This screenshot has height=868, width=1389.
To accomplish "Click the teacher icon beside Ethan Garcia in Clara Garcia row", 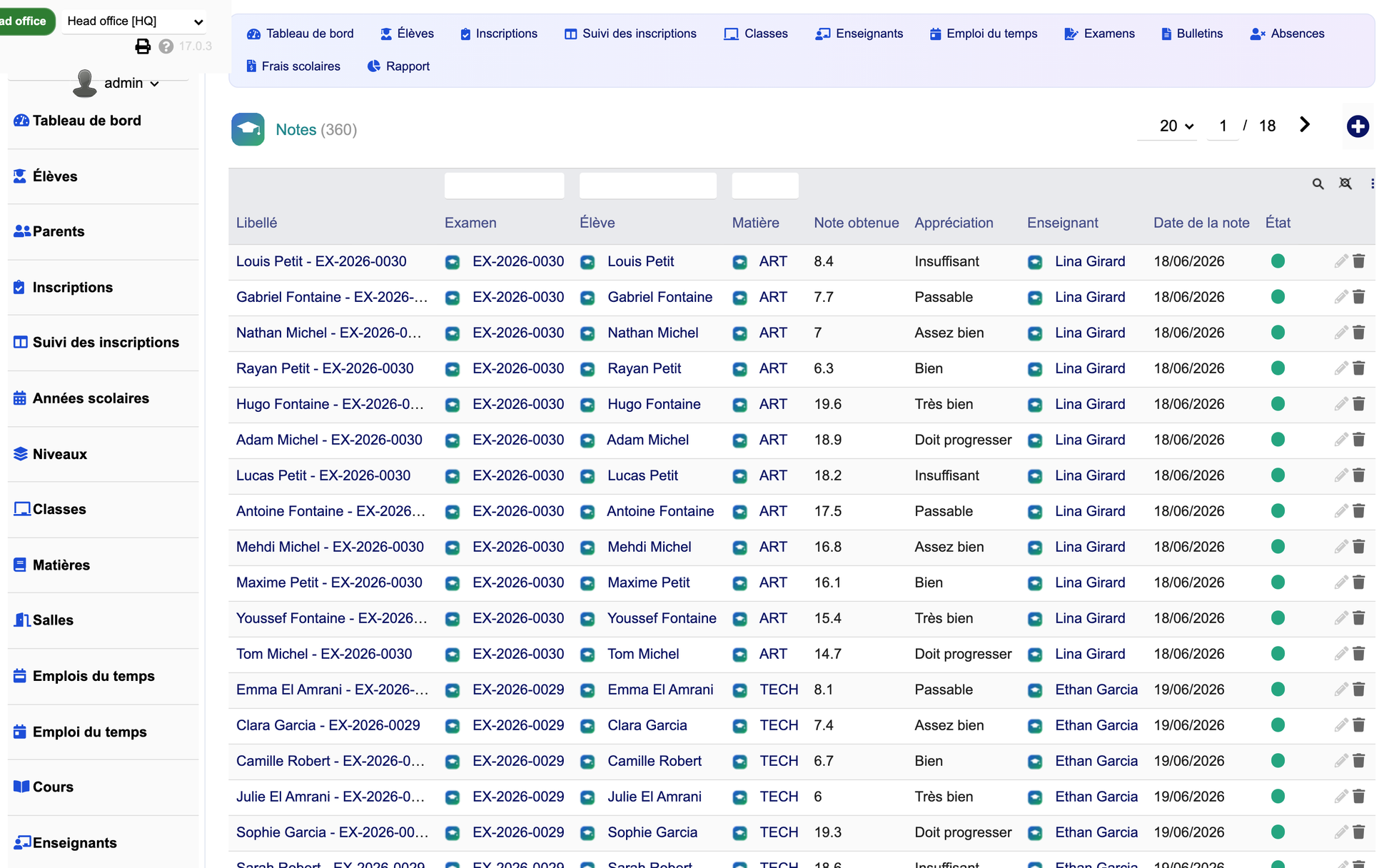I will coord(1035,726).
